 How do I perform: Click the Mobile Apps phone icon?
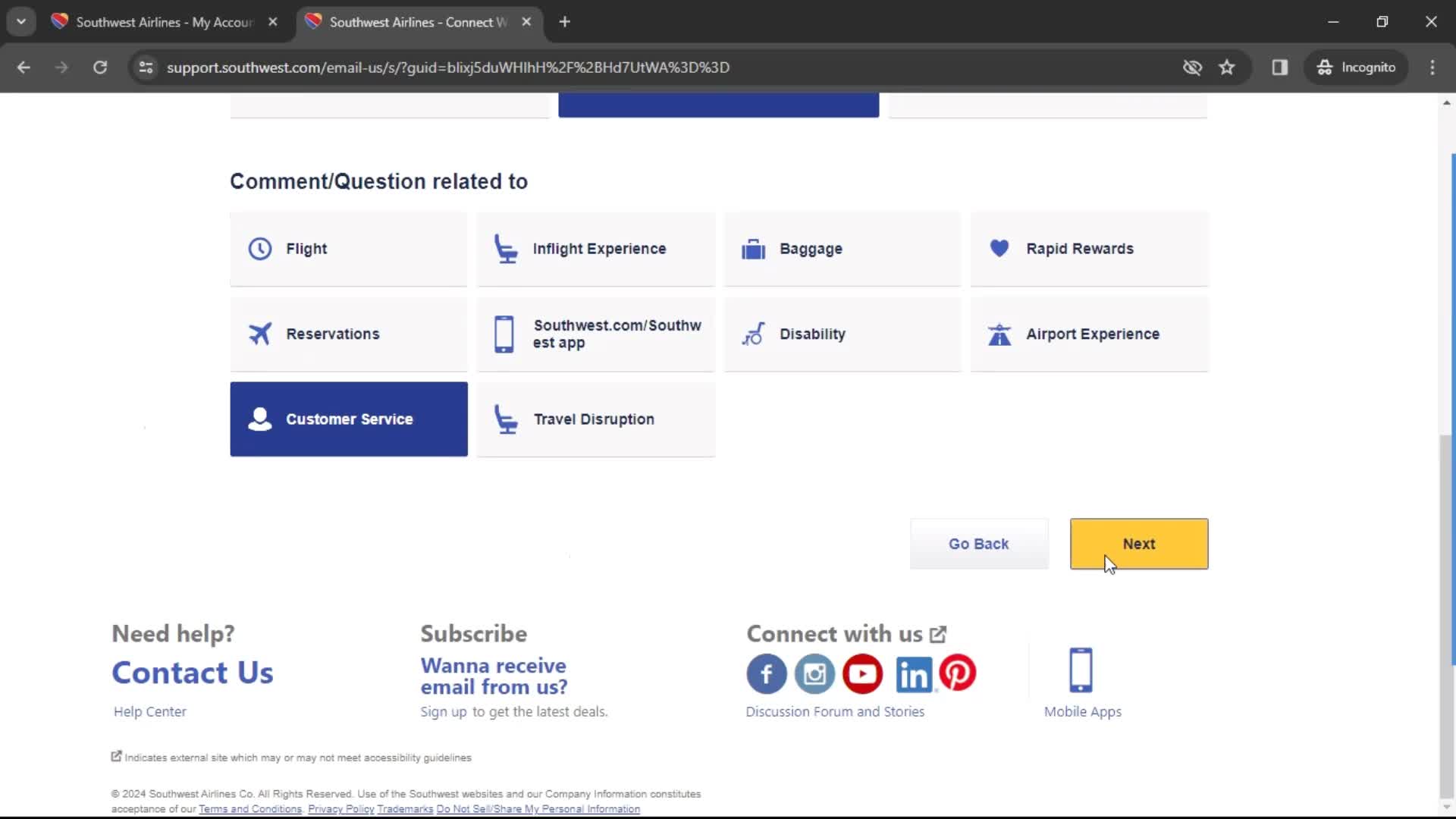pos(1081,670)
